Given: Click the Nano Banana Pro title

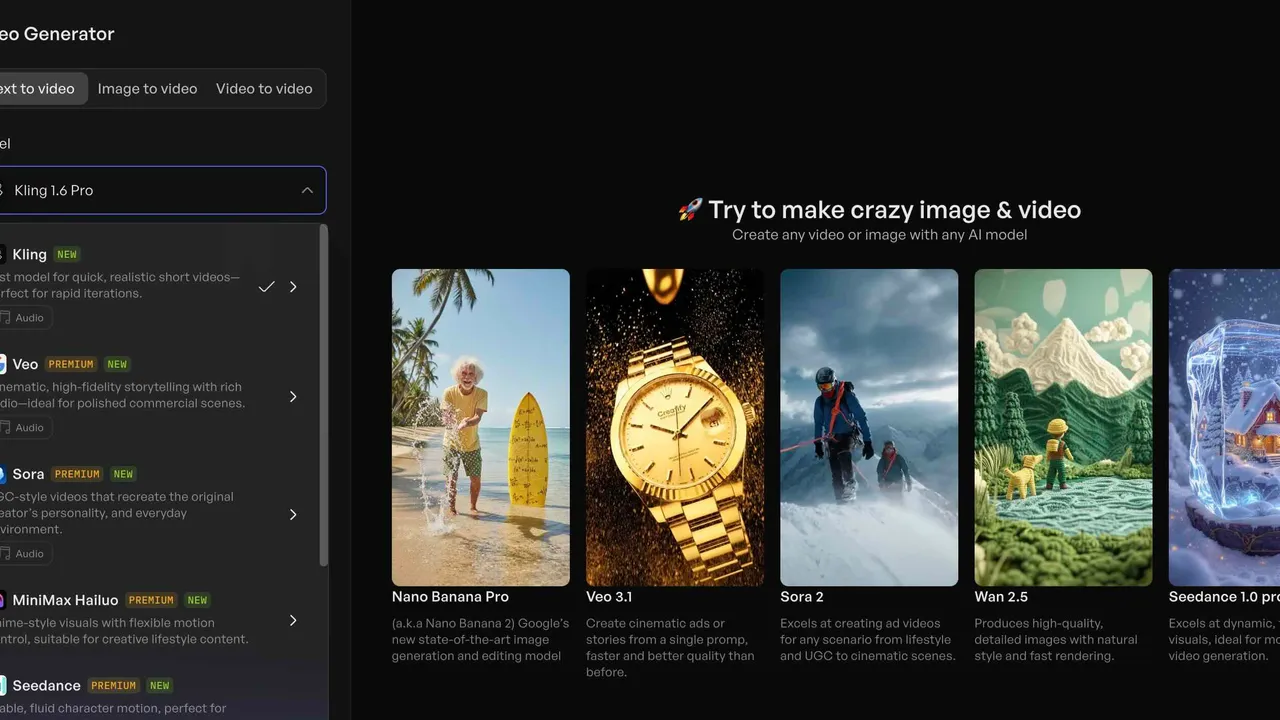Looking at the screenshot, I should [x=450, y=597].
